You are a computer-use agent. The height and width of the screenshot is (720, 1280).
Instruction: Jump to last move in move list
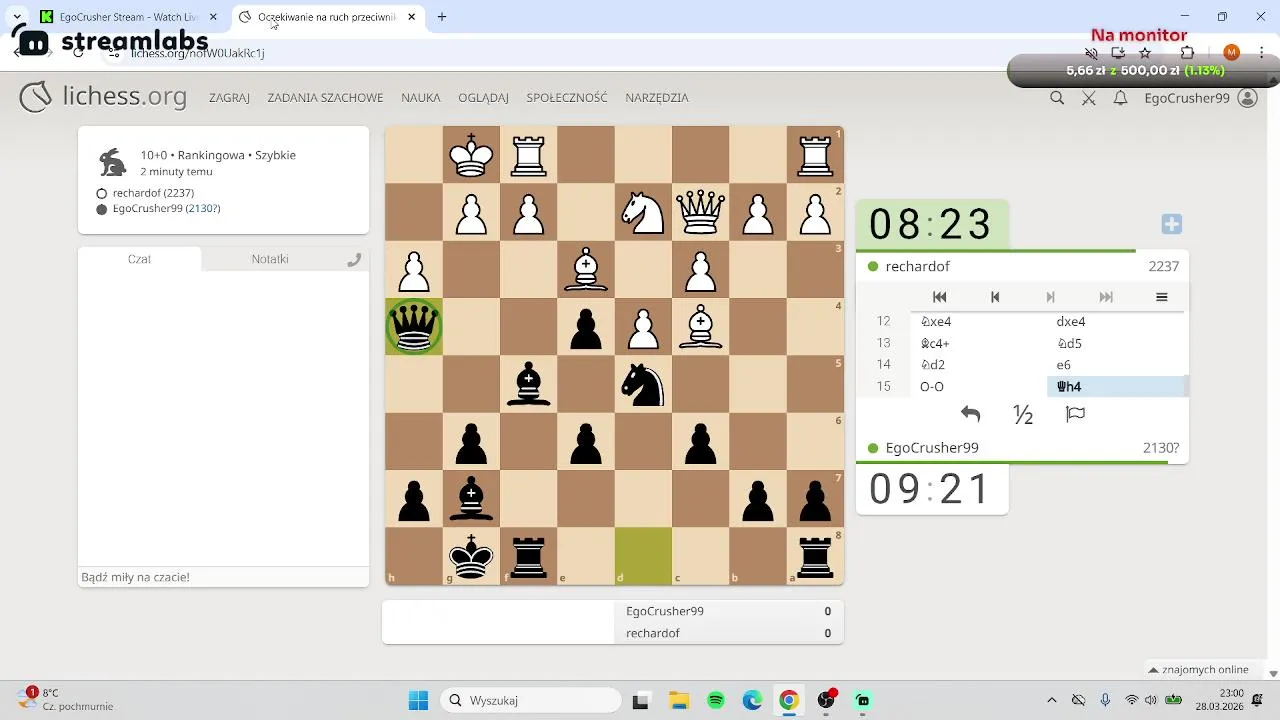1106,297
